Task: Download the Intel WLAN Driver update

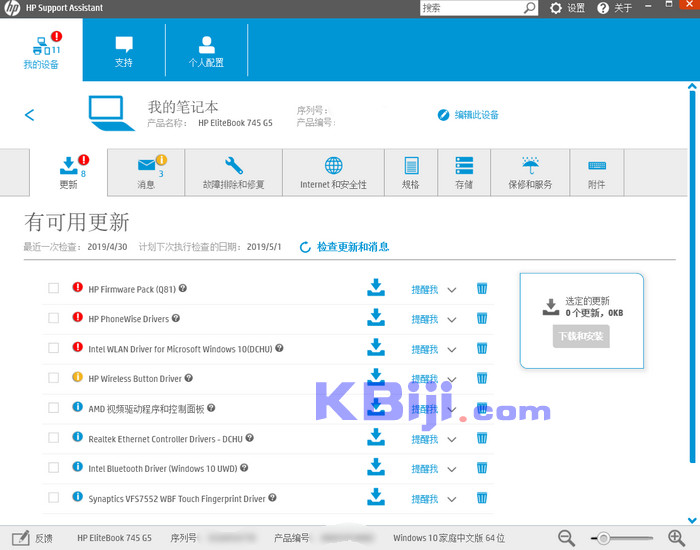Action: point(376,347)
